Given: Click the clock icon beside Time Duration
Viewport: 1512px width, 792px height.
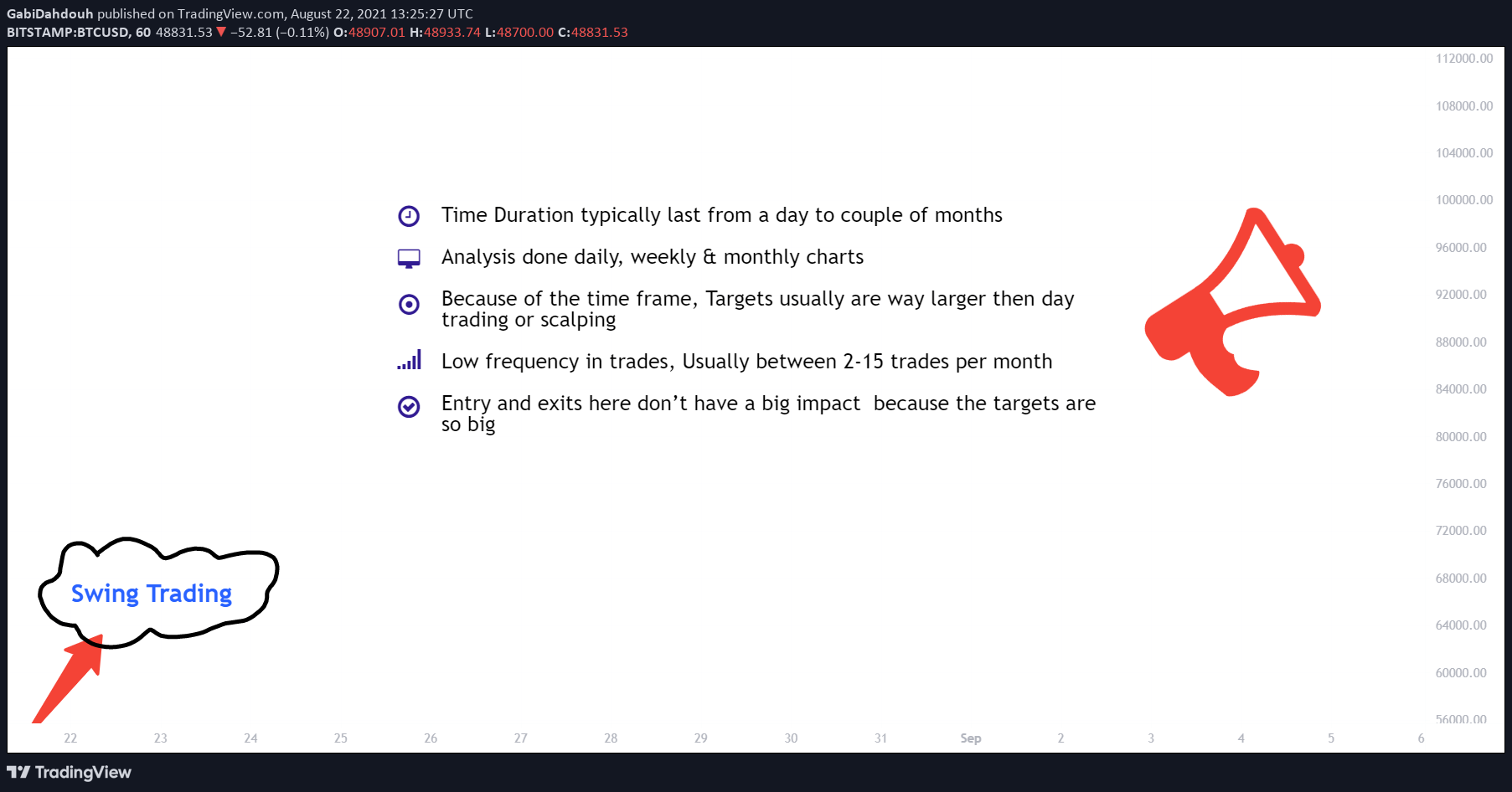Looking at the screenshot, I should click(409, 216).
